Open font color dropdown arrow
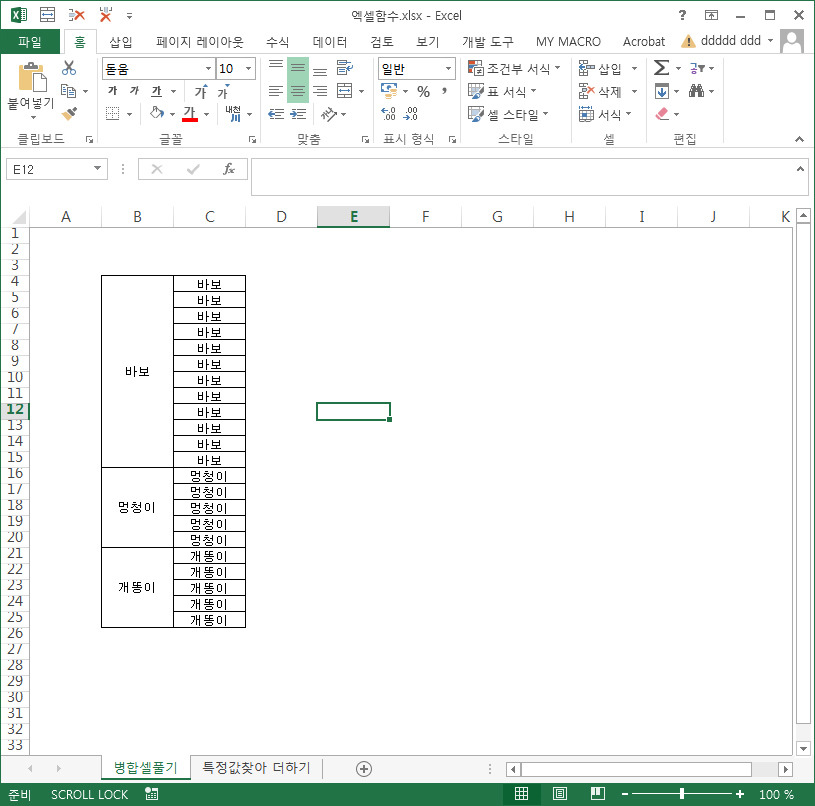The image size is (815, 806). pos(207,114)
